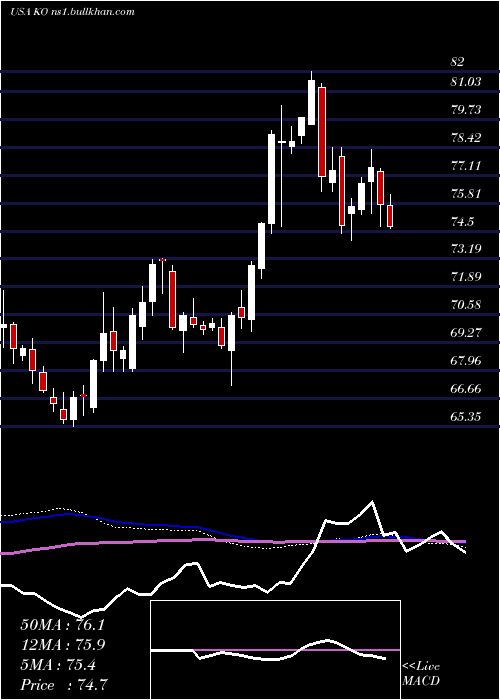500x700 pixels.
Task: Click the '50MA : 76.1' readout
Action: [62, 625]
